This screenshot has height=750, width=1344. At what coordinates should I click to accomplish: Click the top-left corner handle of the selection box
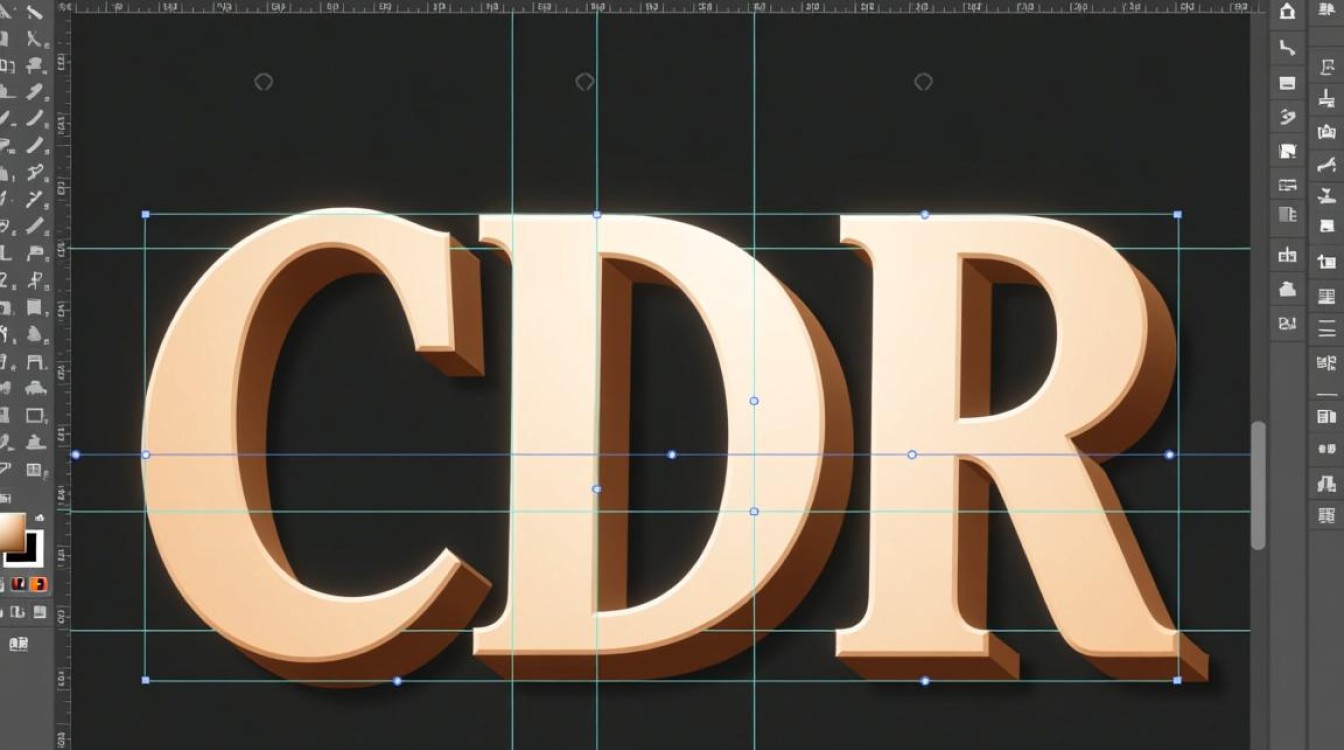[146, 214]
